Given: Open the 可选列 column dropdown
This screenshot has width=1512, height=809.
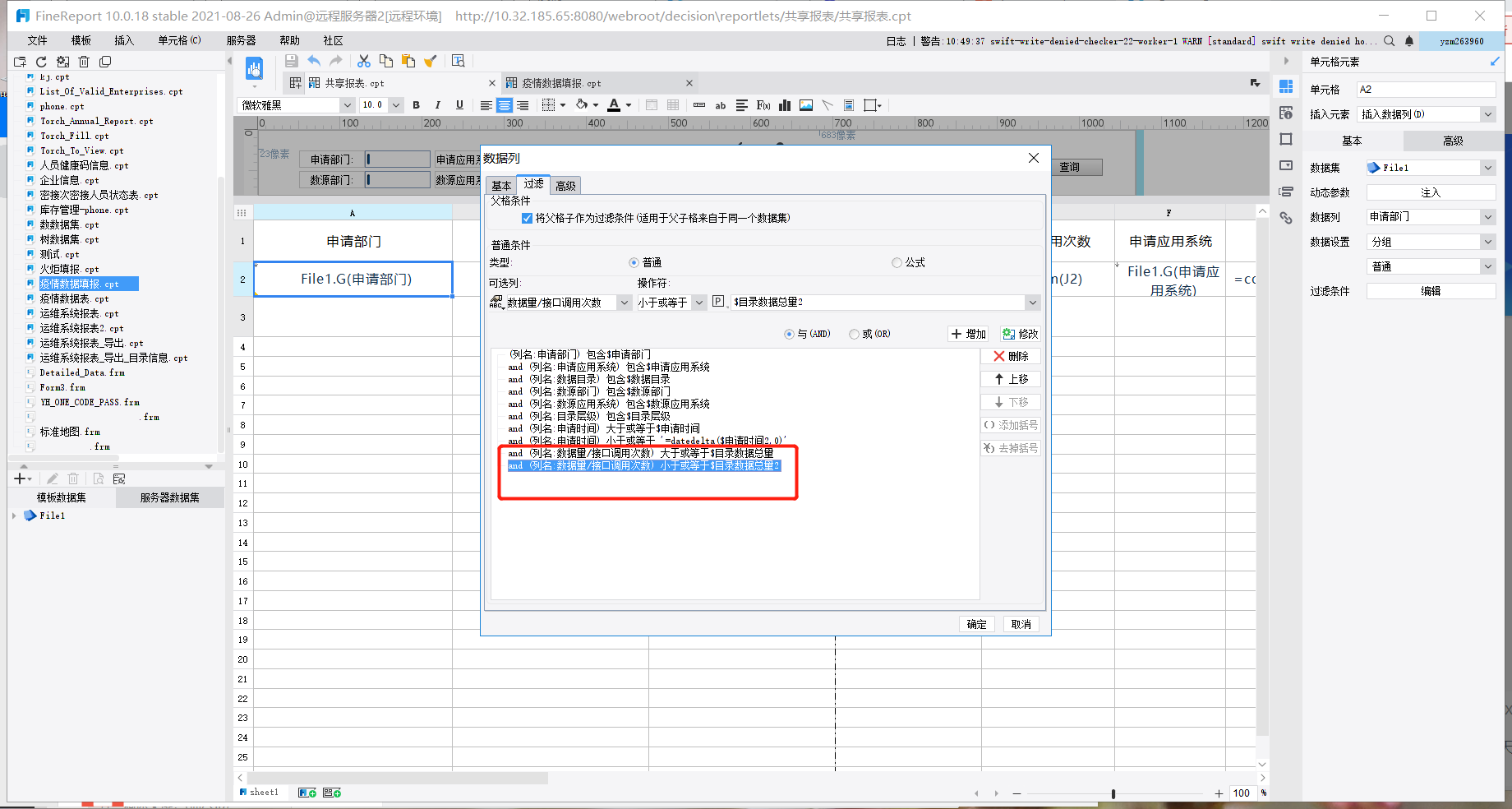Looking at the screenshot, I should tap(624, 303).
